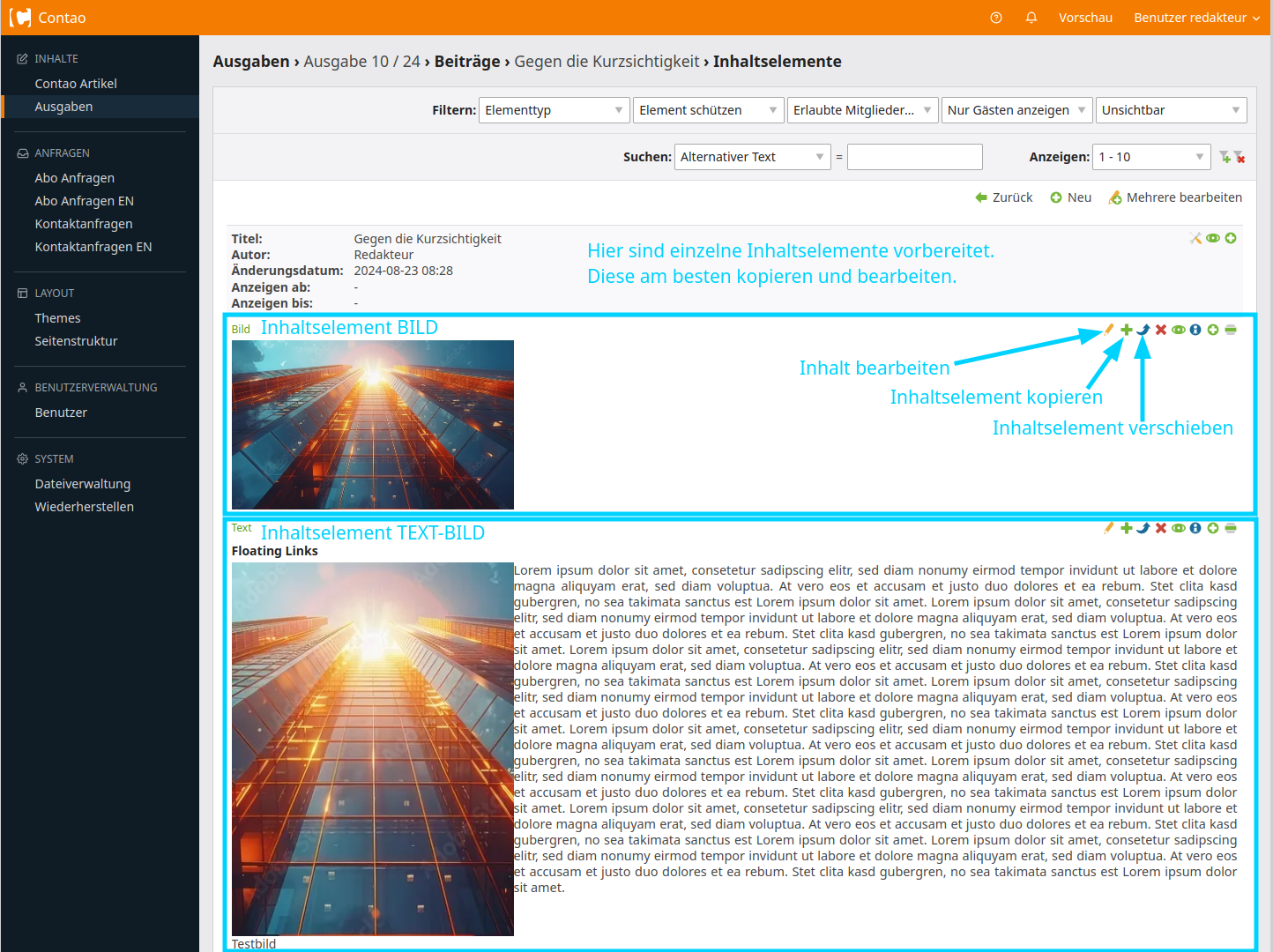1273x952 pixels.
Task: Click the help question mark icon
Action: click(x=996, y=18)
